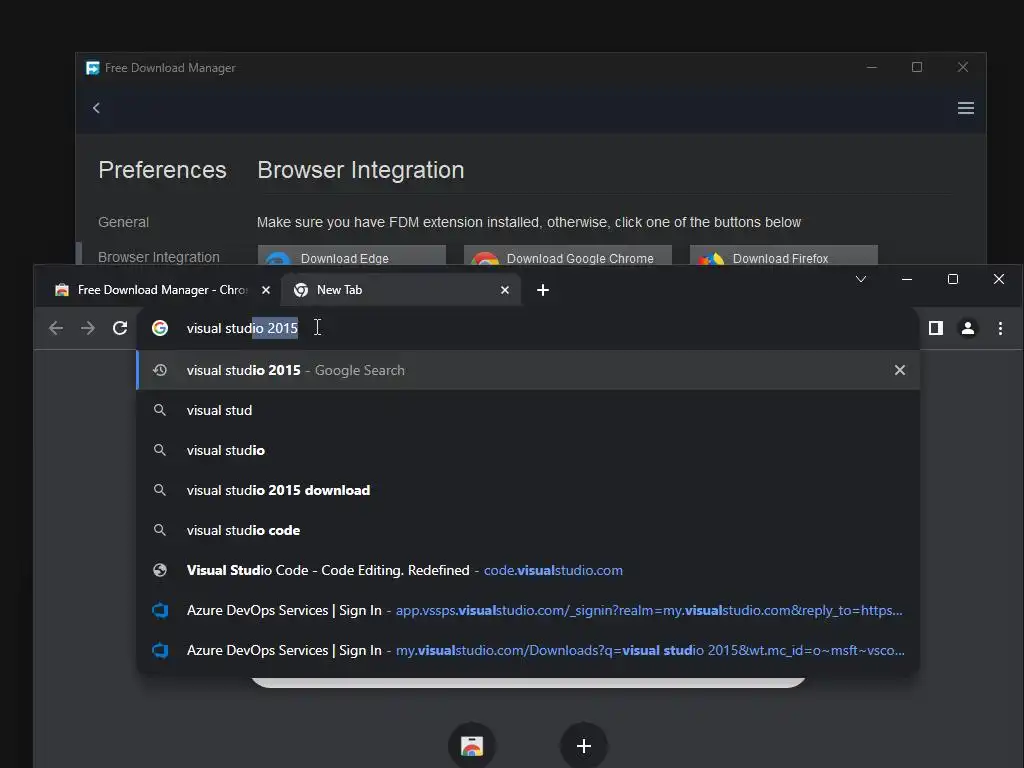Image resolution: width=1024 pixels, height=768 pixels.
Task: Click search icon beside 'visual studio code'
Action: (160, 530)
